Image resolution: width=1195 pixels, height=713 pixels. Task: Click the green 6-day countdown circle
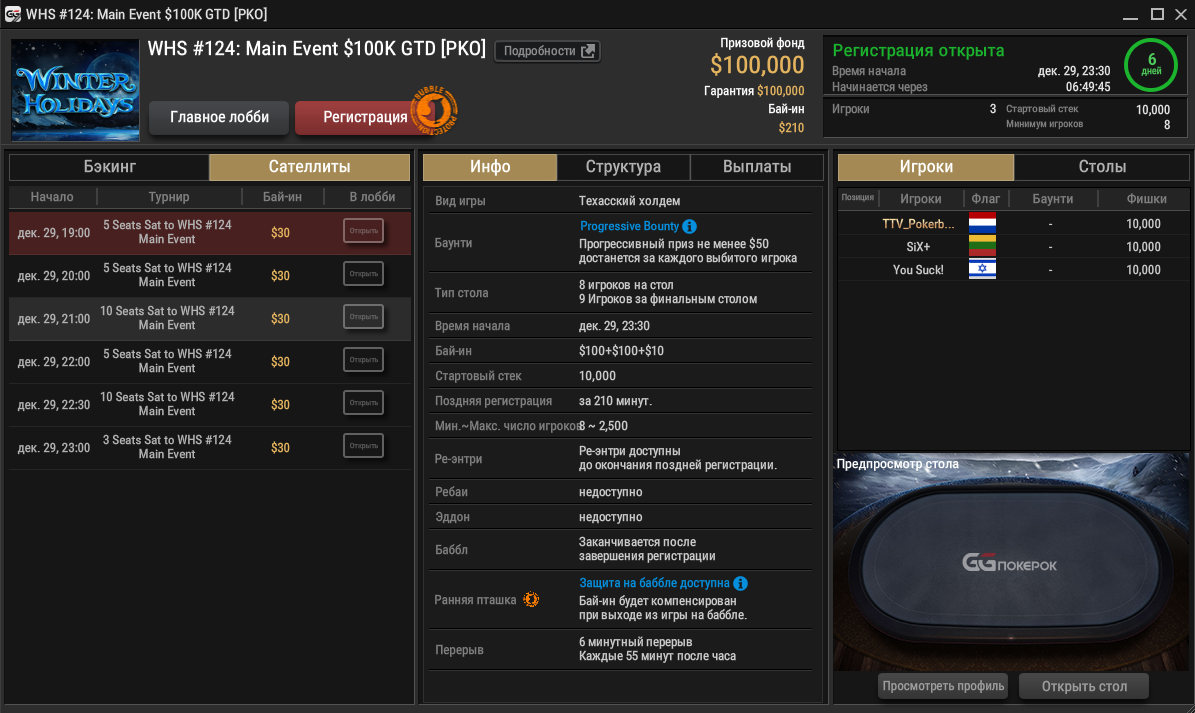pyautogui.click(x=1151, y=65)
